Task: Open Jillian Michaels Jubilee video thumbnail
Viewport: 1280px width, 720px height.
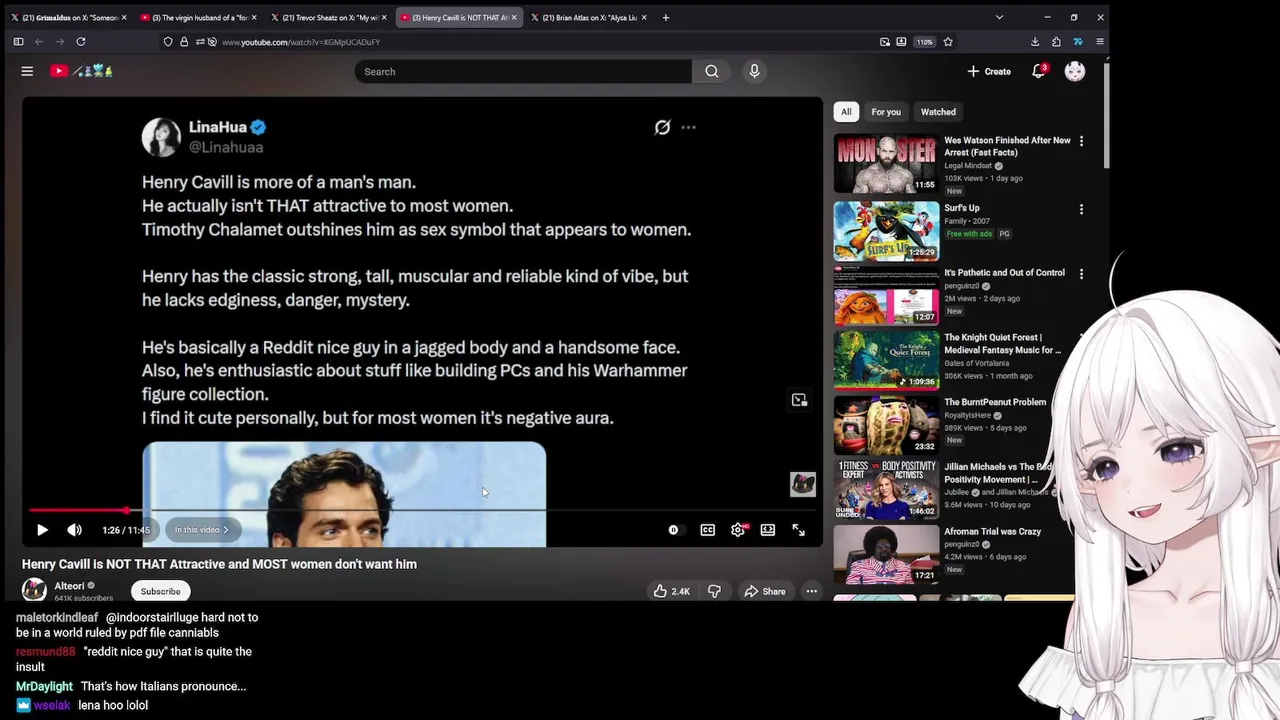Action: click(886, 490)
